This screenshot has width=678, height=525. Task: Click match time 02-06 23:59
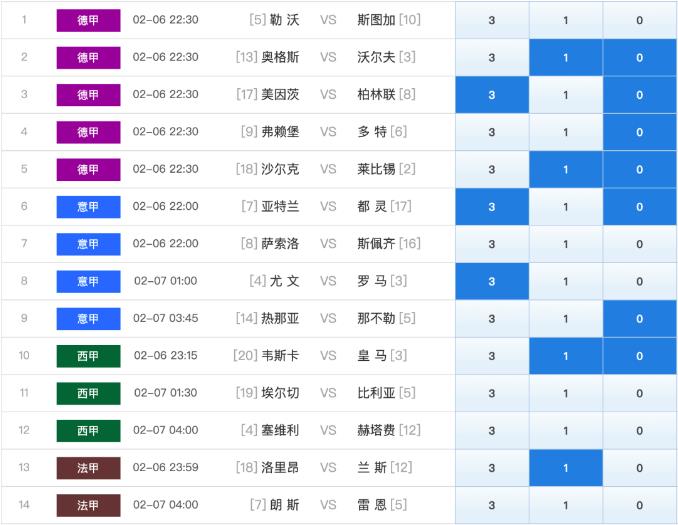point(166,467)
